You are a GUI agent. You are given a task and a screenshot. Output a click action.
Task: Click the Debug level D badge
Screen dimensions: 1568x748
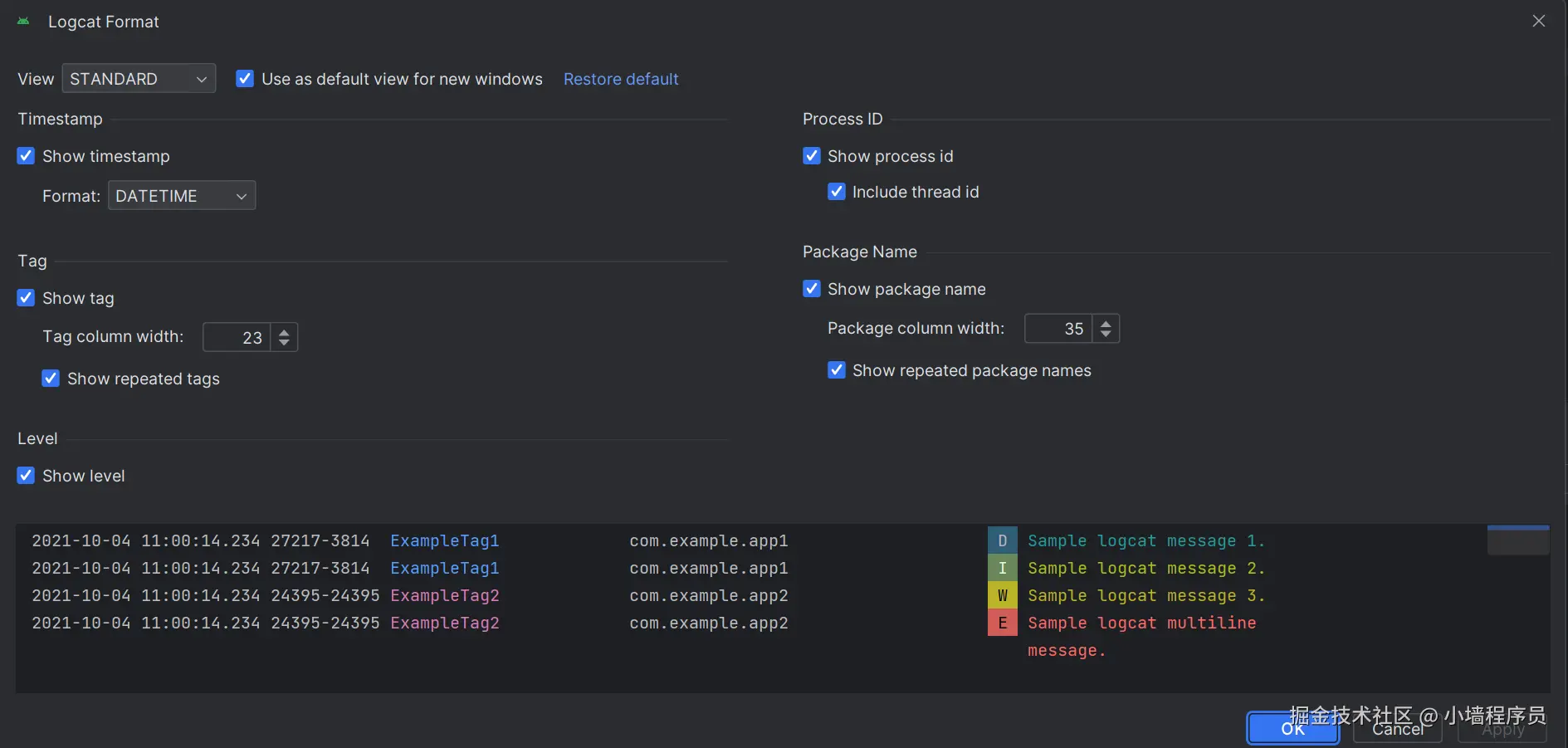pos(1002,540)
